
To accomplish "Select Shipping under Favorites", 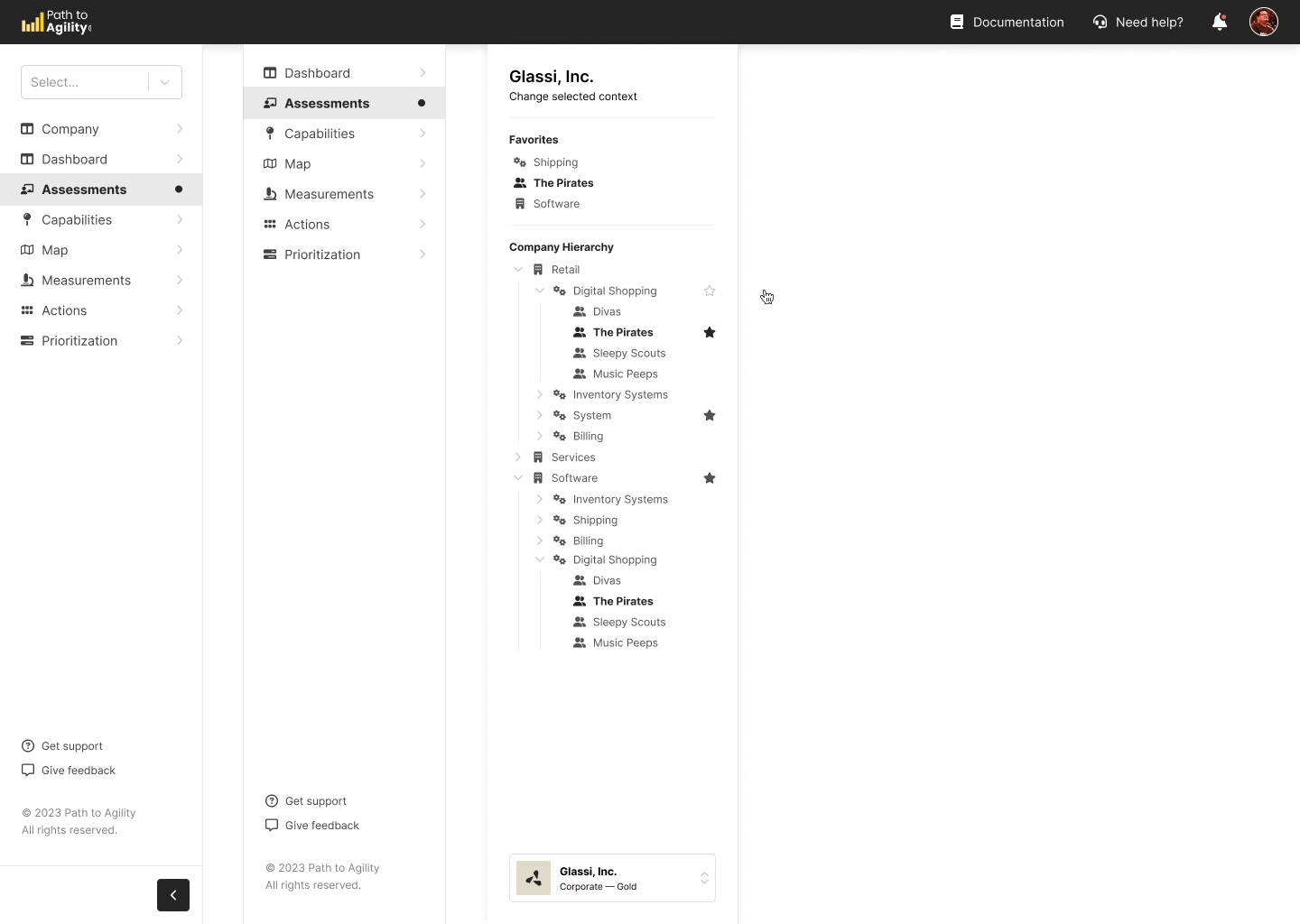I will (x=555, y=162).
